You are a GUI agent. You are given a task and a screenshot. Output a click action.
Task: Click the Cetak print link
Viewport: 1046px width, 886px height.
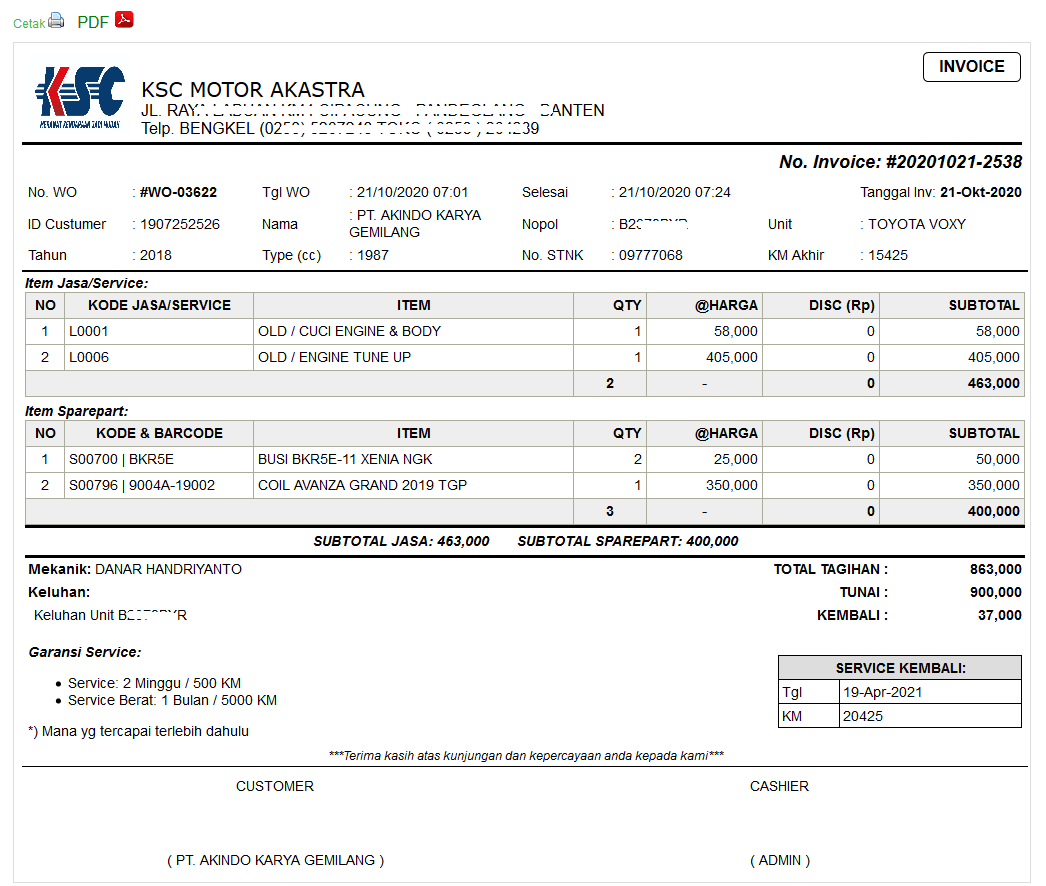29,23
